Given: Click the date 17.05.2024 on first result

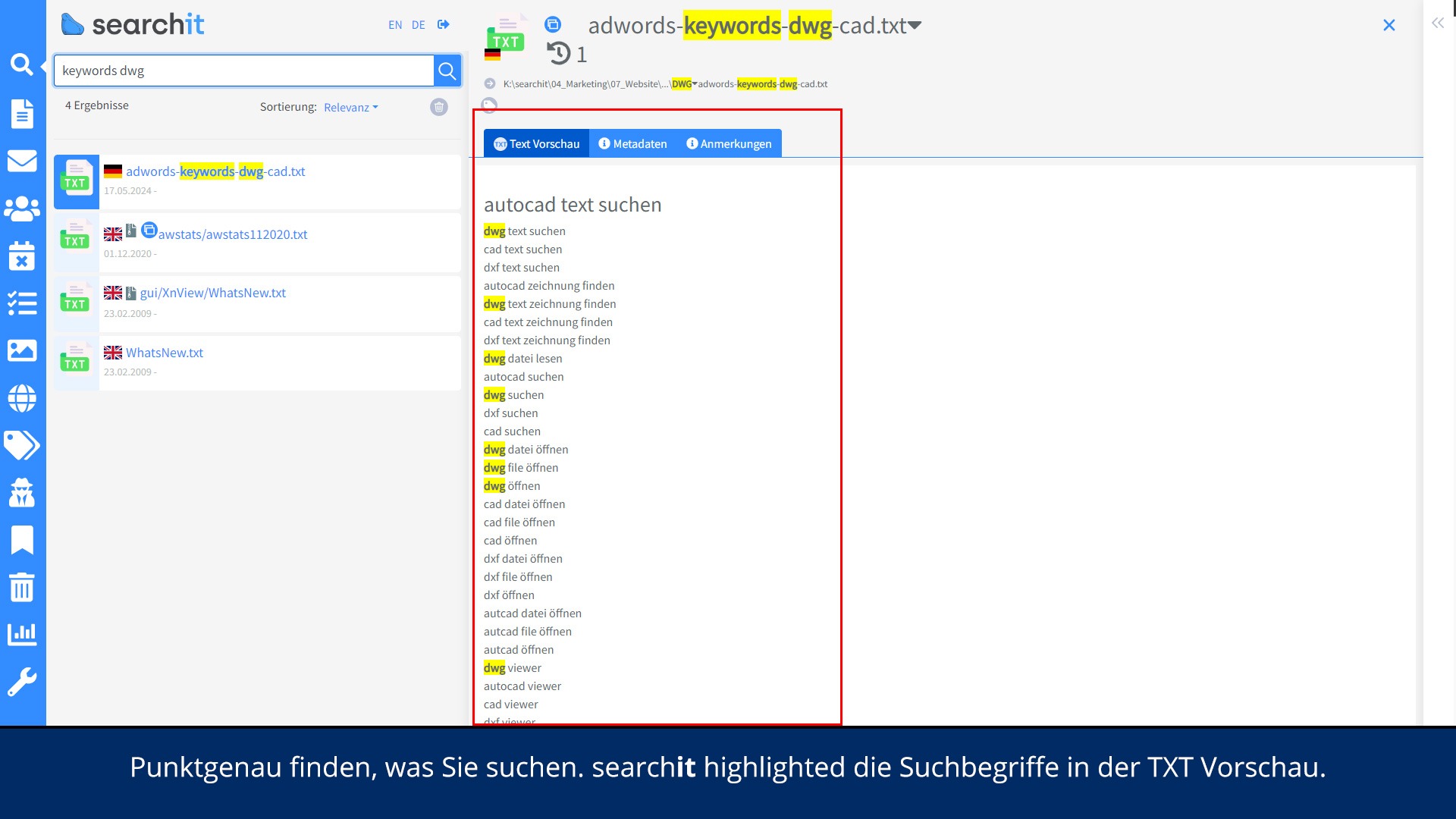Looking at the screenshot, I should click(127, 191).
